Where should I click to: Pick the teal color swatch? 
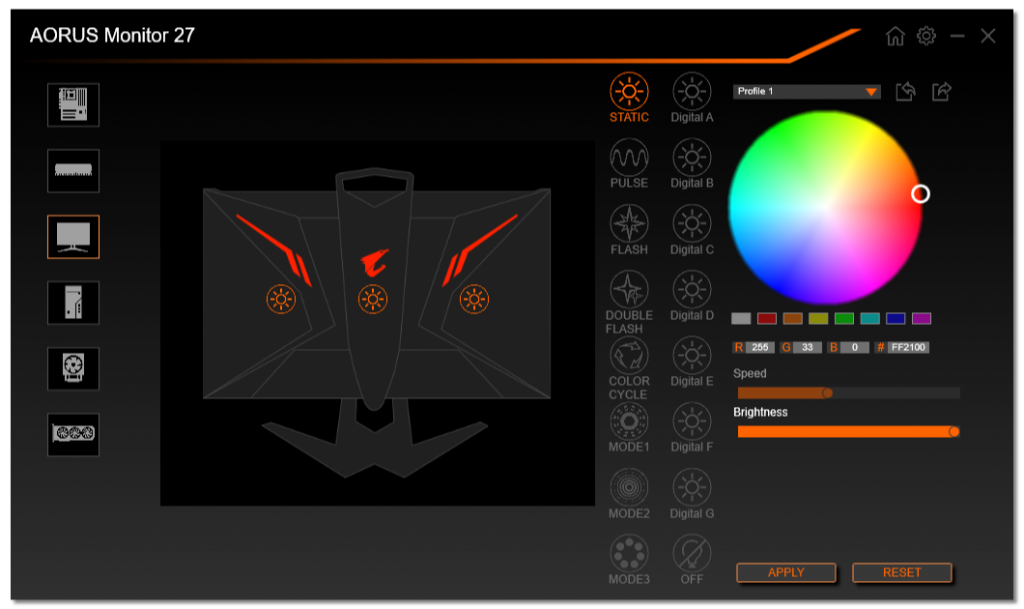870,319
